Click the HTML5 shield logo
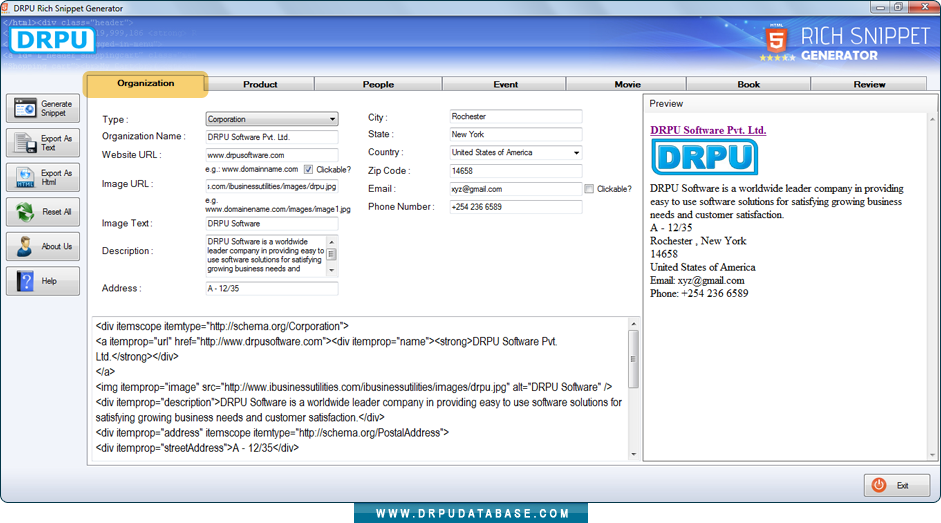This screenshot has height=523, width=941. click(x=776, y=39)
